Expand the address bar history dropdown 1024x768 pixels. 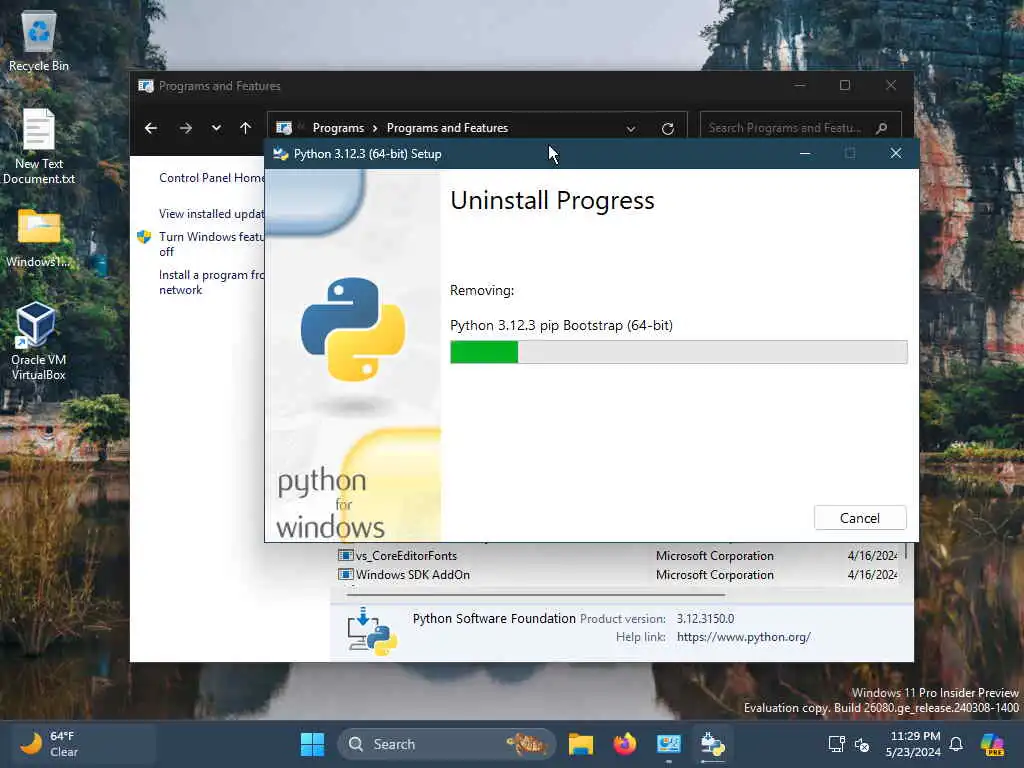click(631, 129)
